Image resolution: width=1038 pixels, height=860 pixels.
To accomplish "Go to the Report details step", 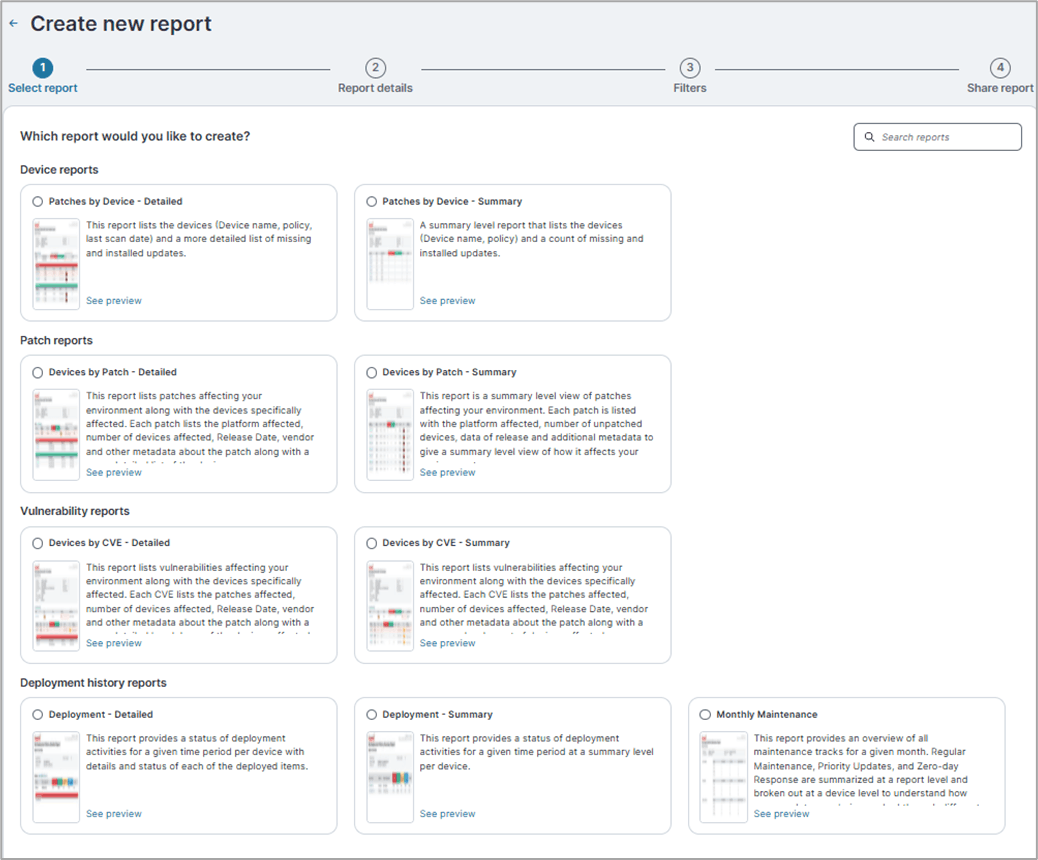I will 375,68.
